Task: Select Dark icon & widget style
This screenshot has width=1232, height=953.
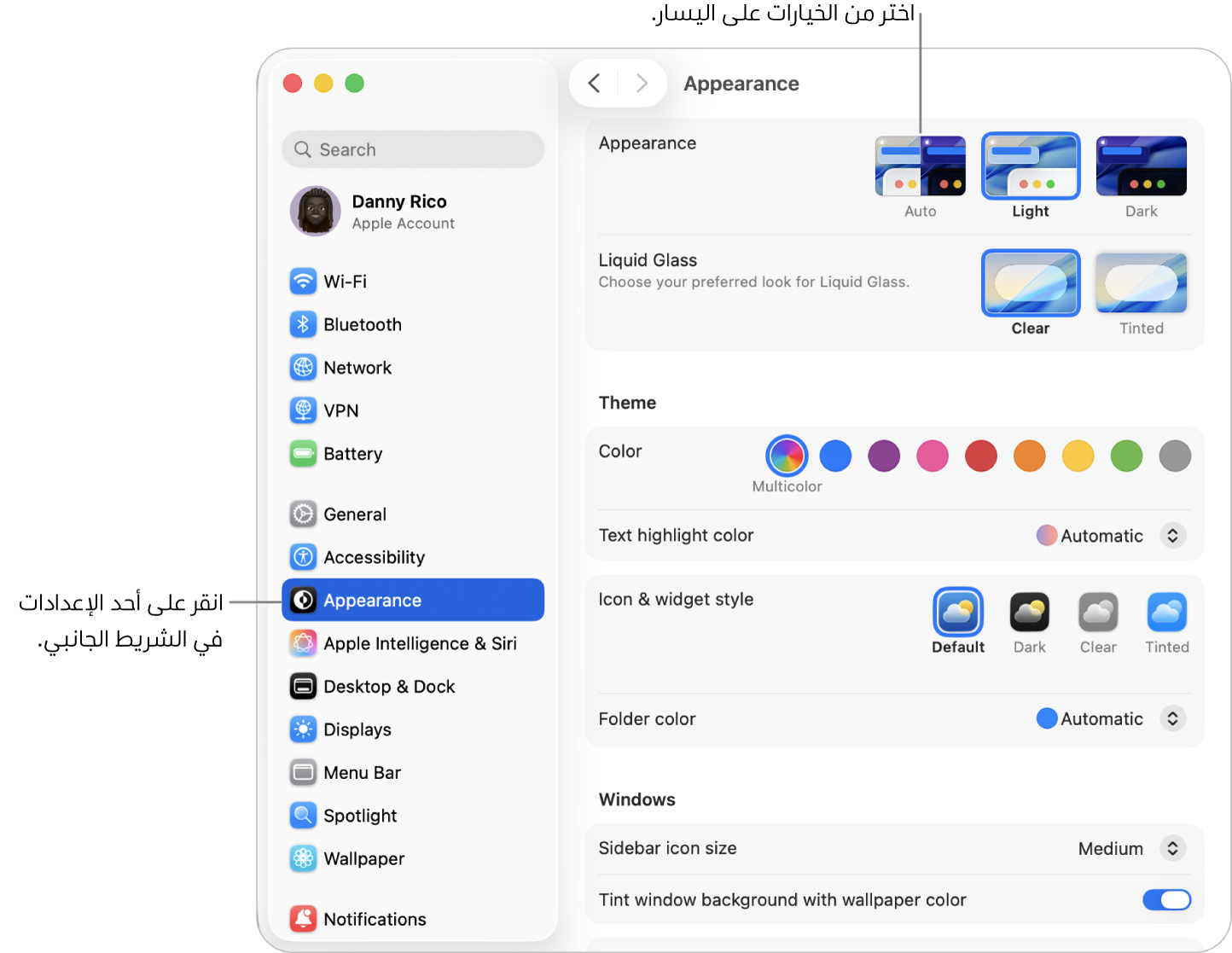Action: point(1030,623)
